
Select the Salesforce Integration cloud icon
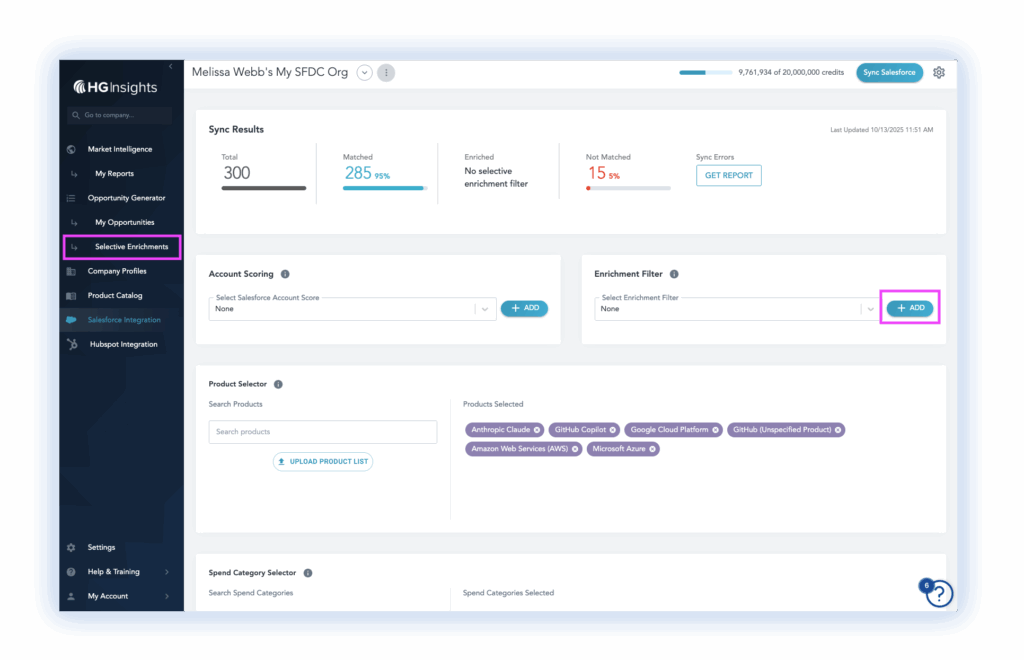click(x=70, y=320)
